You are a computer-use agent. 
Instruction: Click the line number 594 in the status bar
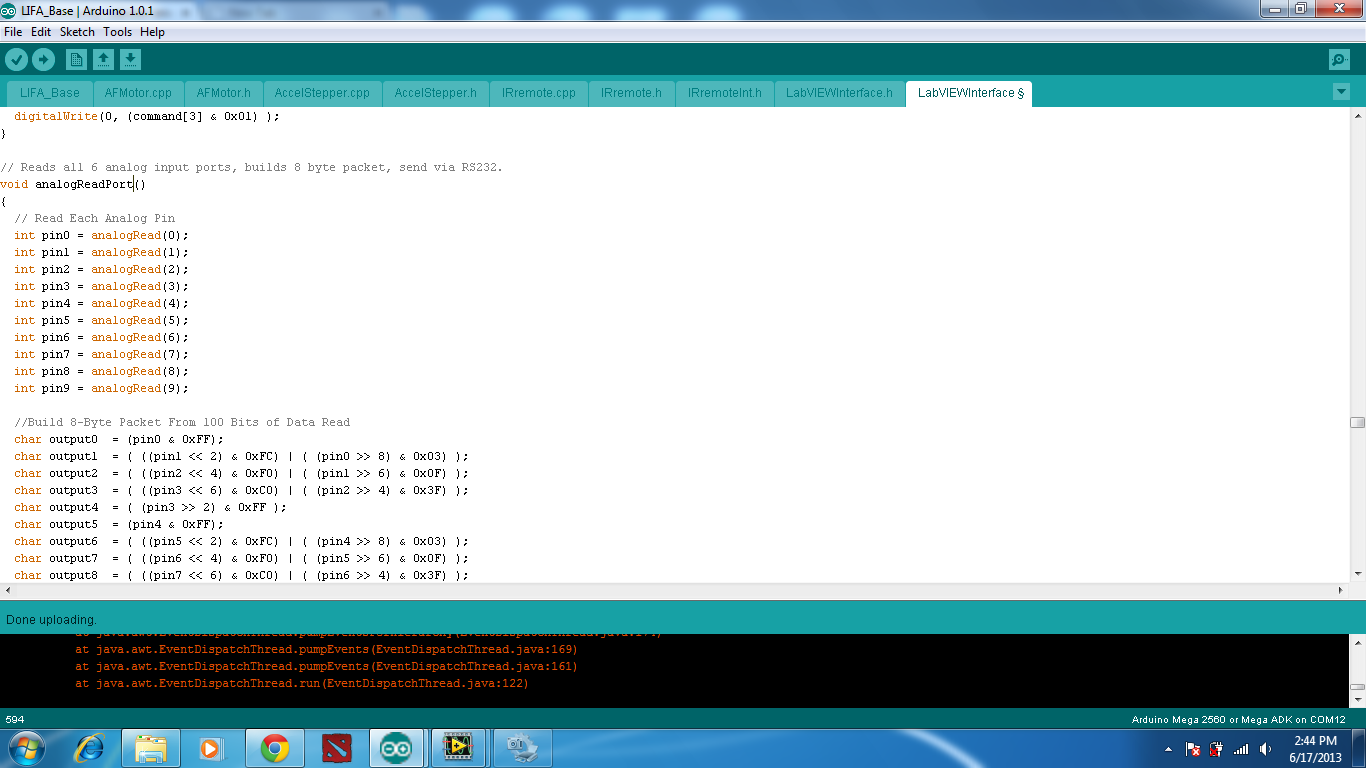pyautogui.click(x=15, y=720)
